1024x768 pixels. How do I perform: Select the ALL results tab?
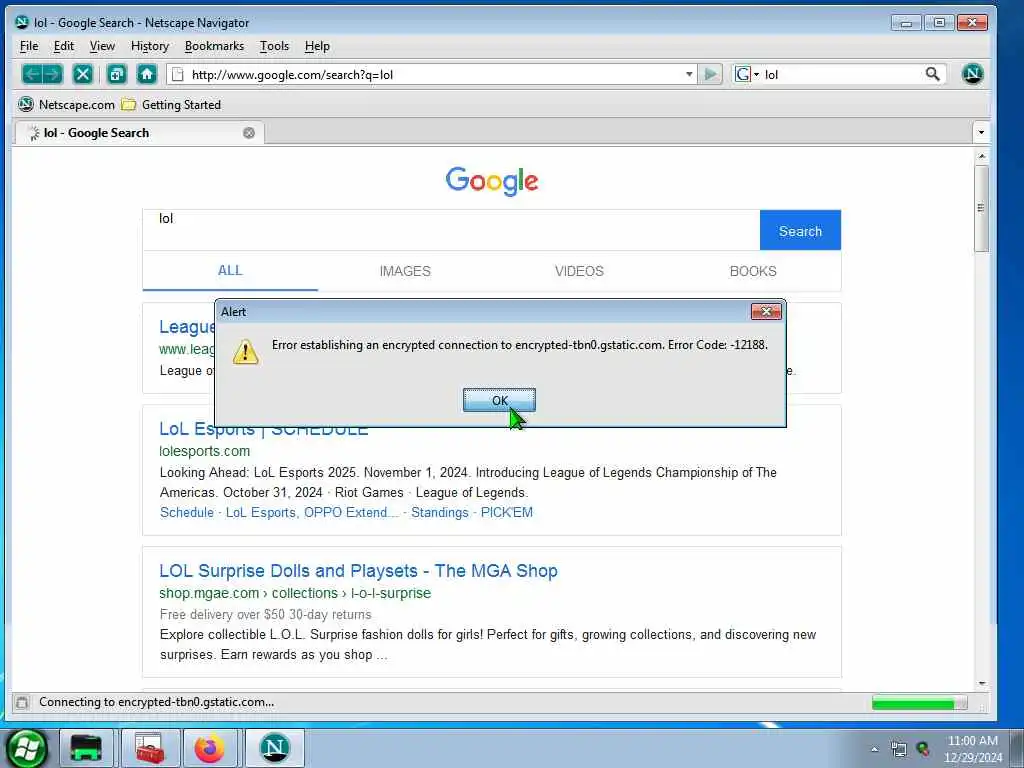230,271
